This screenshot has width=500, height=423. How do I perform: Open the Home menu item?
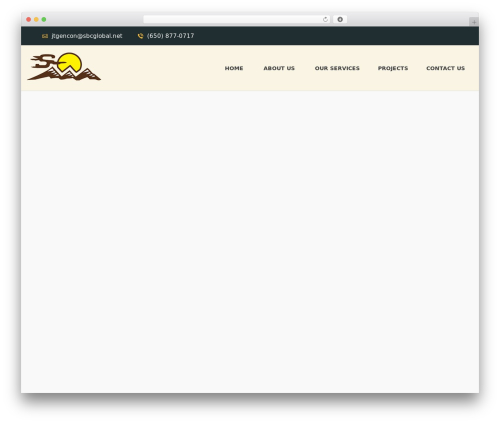point(234,68)
